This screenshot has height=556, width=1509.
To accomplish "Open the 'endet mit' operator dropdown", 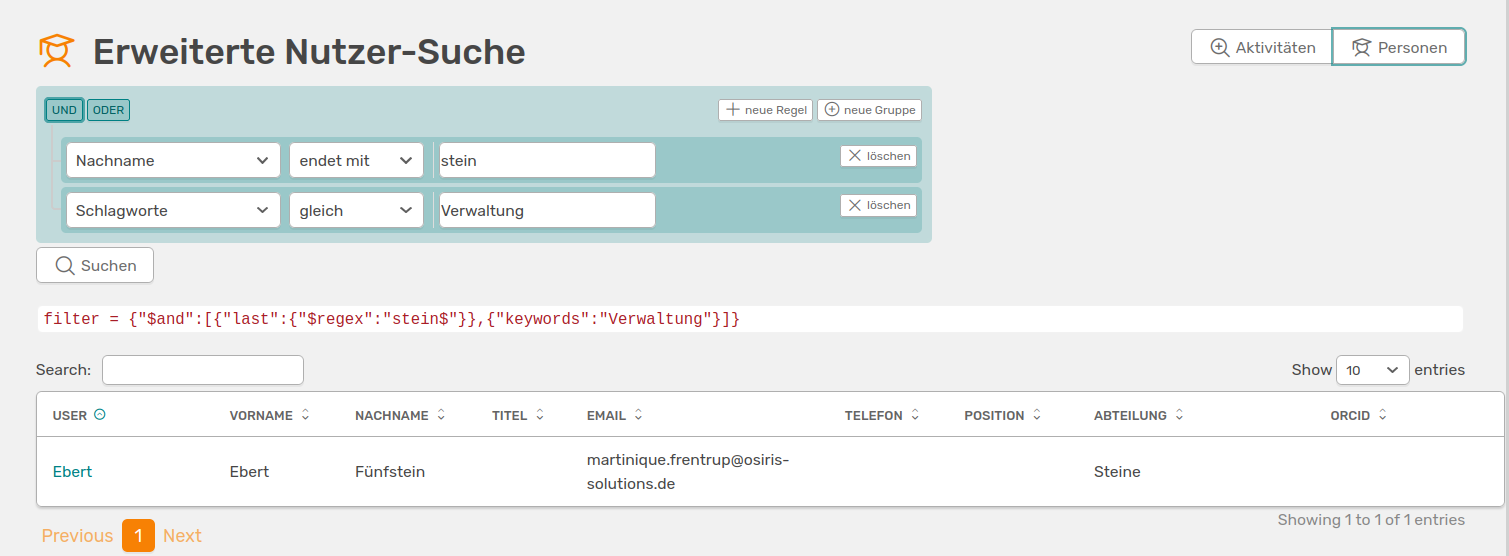I will [356, 160].
